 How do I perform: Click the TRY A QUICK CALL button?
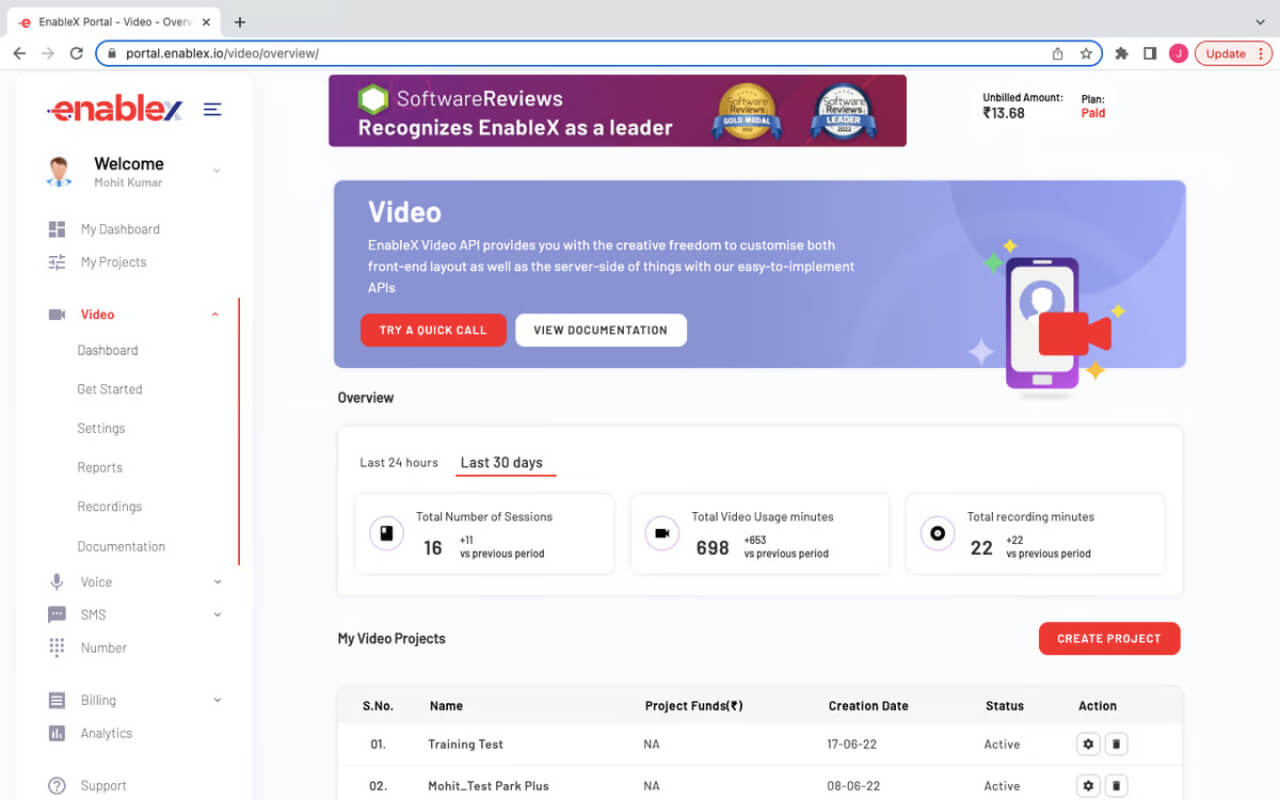click(x=433, y=330)
